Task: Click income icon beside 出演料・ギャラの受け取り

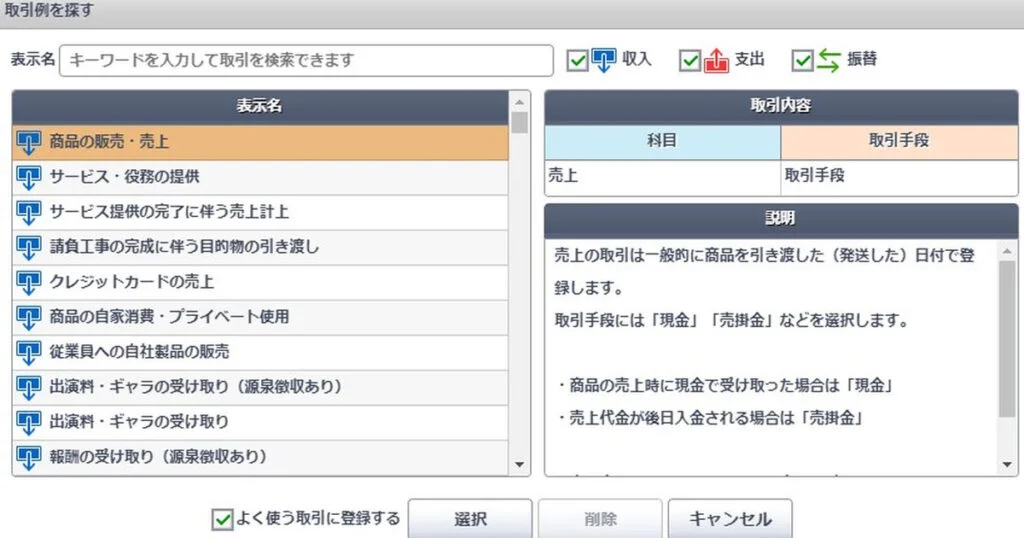Action: point(29,422)
